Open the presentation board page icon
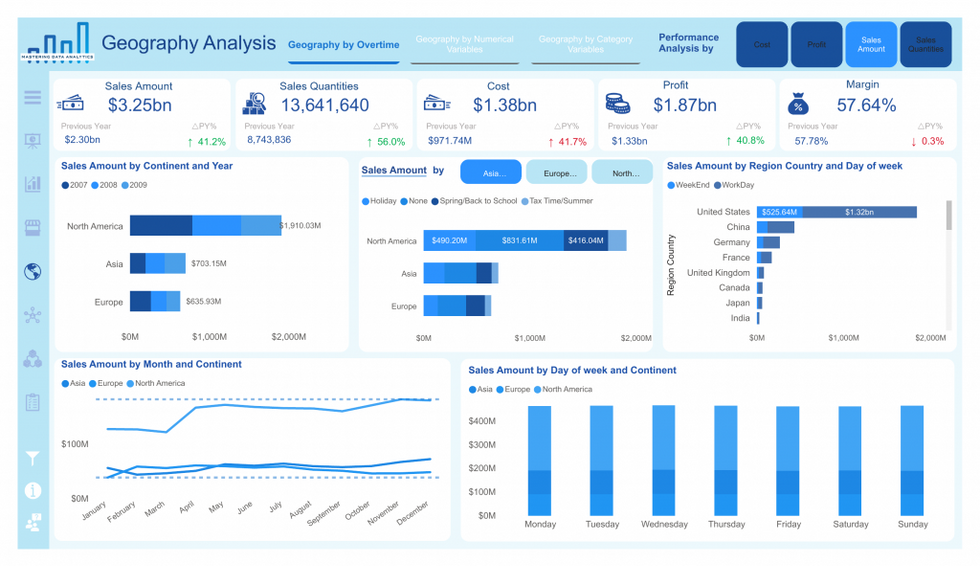Screen dimensions: 980x566 [32, 141]
